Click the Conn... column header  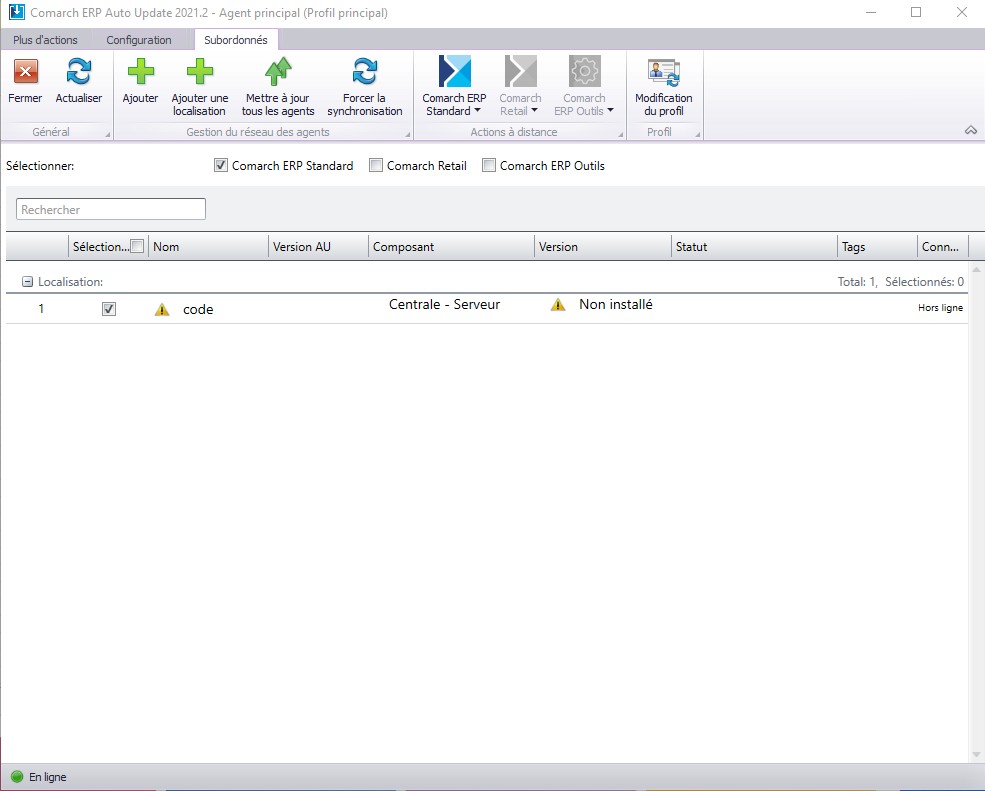tap(942, 247)
